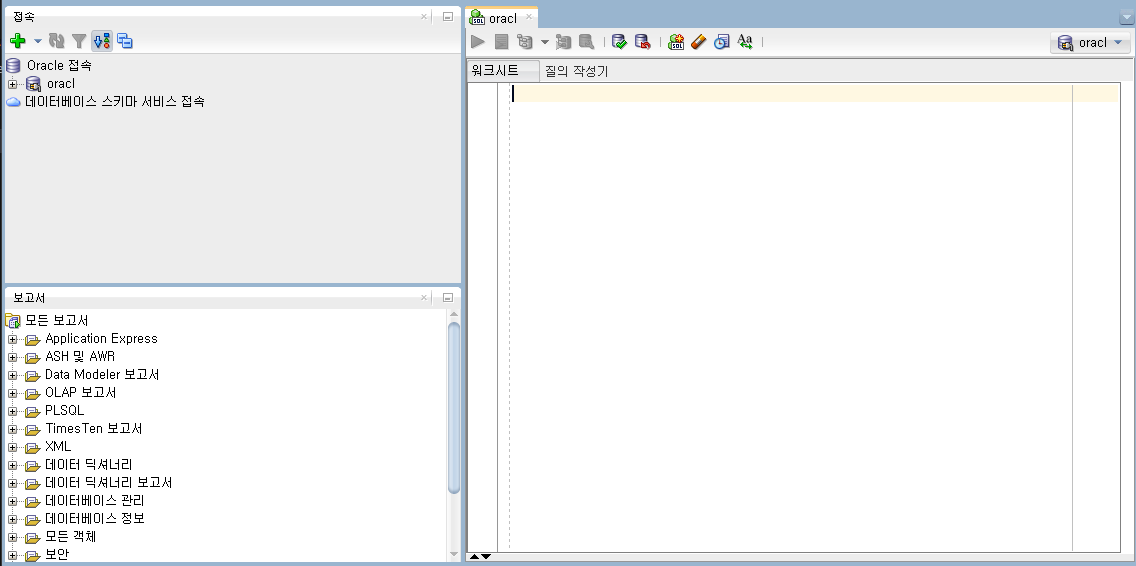The image size is (1136, 566).
Task: Click the SQL Tuning Advisor icon
Action: pyautogui.click(x=586, y=42)
